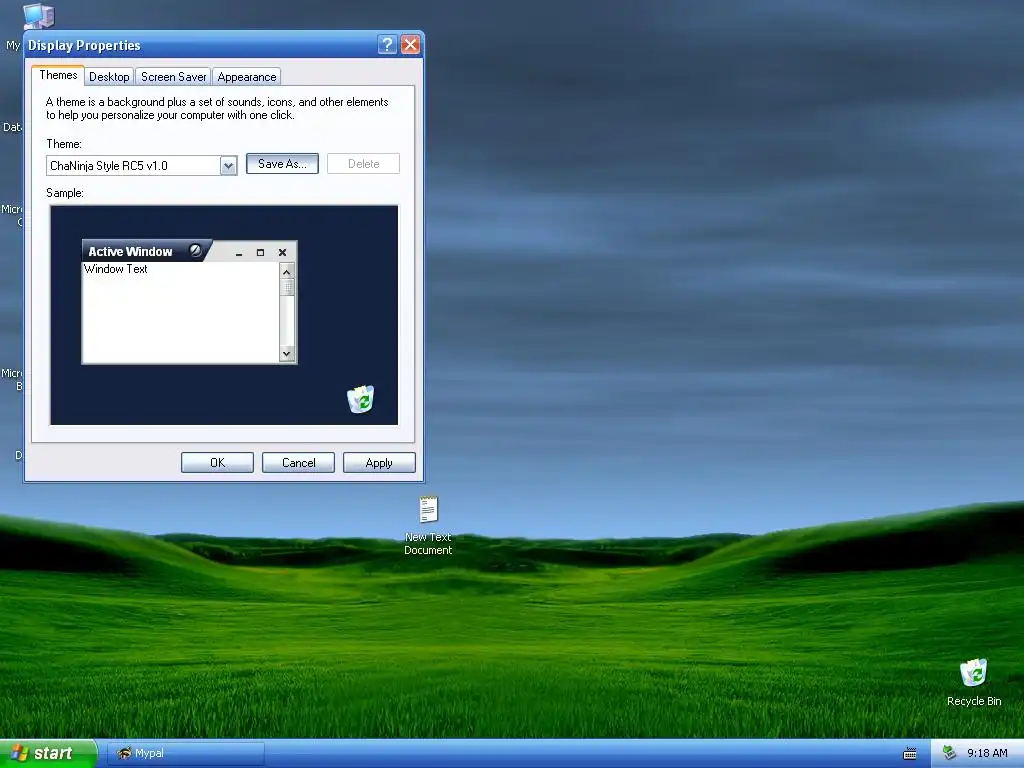Apply the selected theme
This screenshot has height=768, width=1024.
click(379, 462)
